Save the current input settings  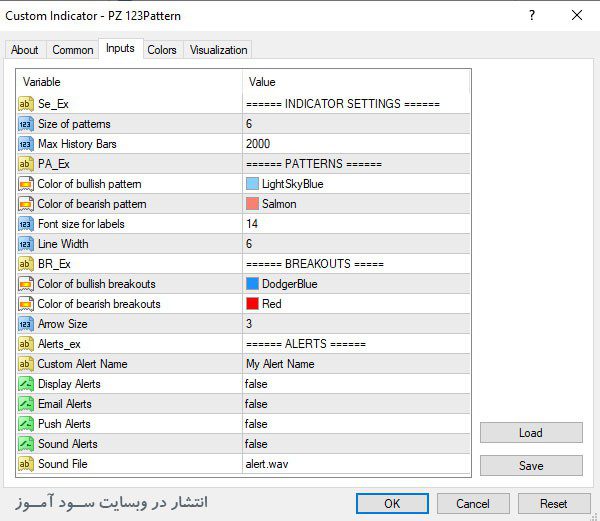531,466
